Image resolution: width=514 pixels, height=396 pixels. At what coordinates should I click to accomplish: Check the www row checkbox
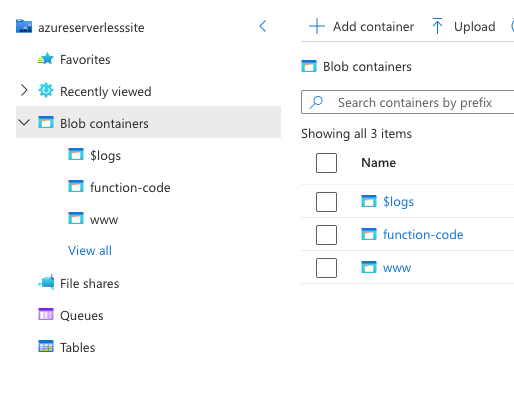[x=326, y=268]
